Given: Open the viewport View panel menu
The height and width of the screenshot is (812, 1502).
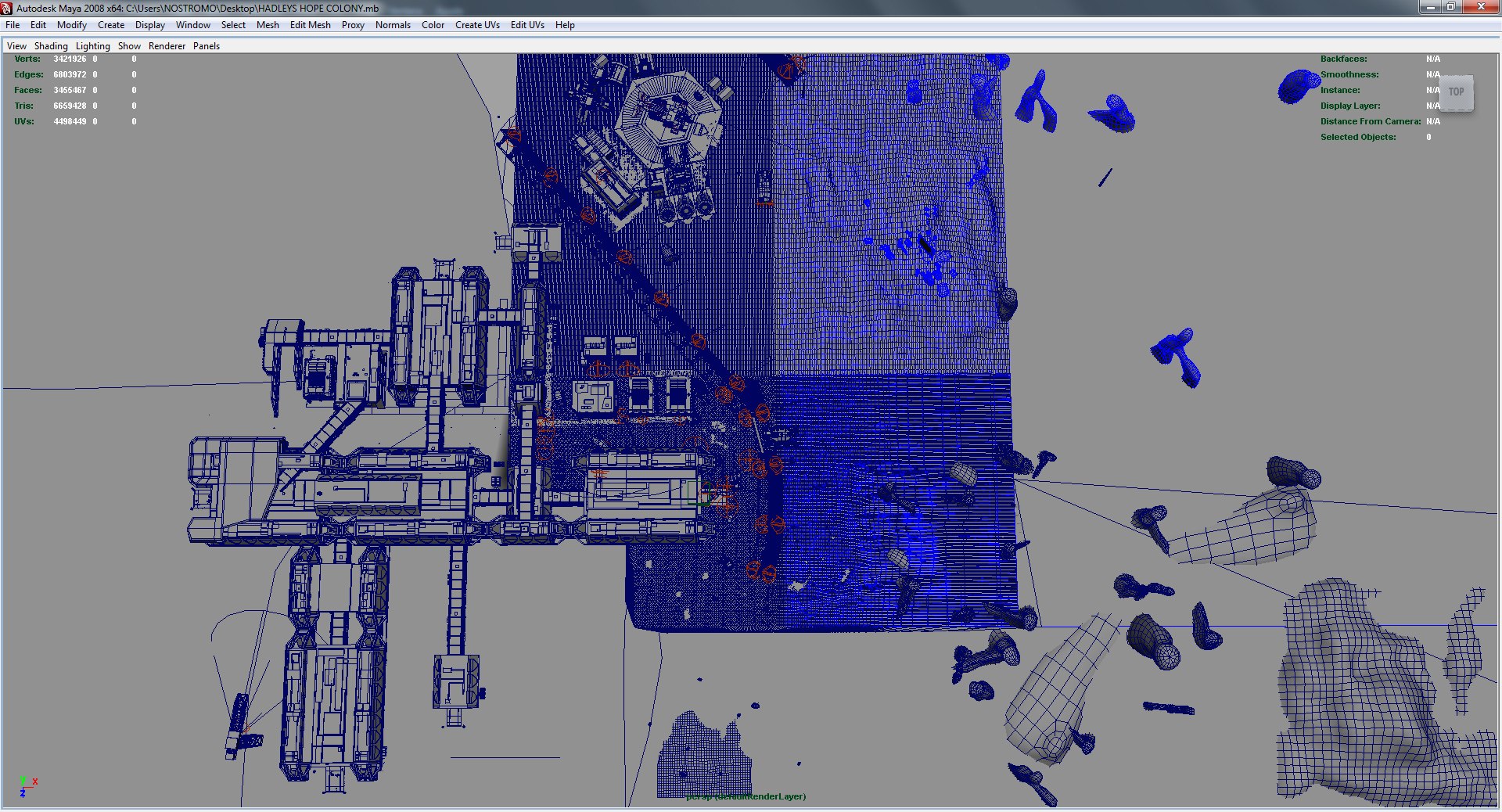Looking at the screenshot, I should (16, 46).
